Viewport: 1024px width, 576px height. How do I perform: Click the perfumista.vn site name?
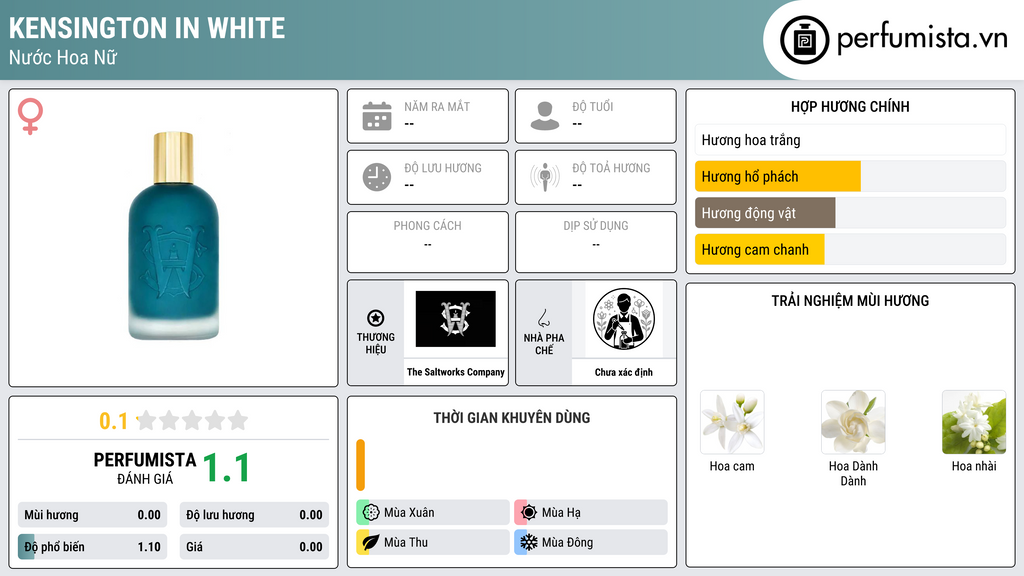(922, 39)
